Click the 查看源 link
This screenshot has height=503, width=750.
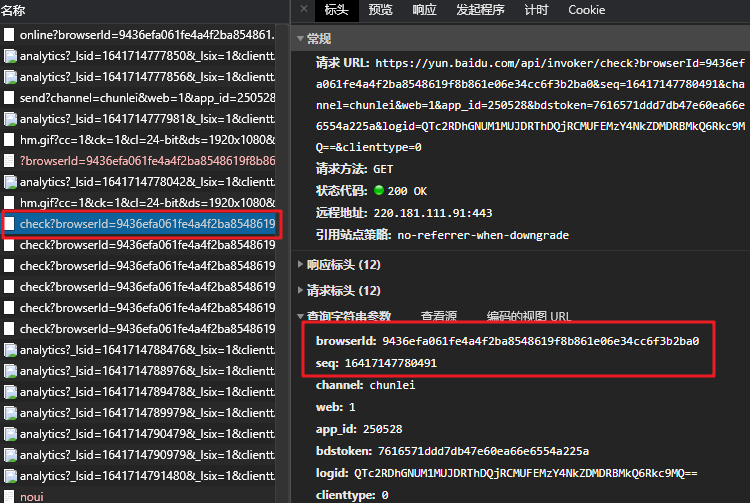[x=439, y=316]
